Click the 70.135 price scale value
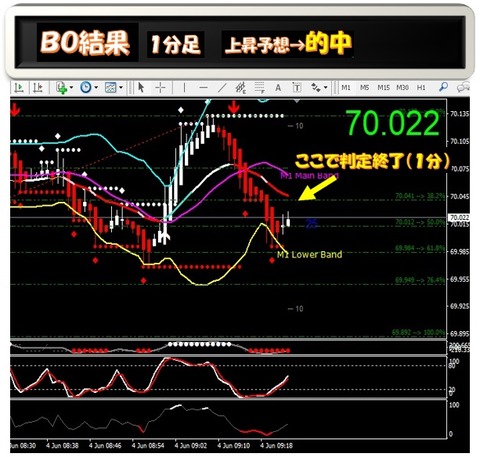This screenshot has width=480, height=457. (x=460, y=114)
